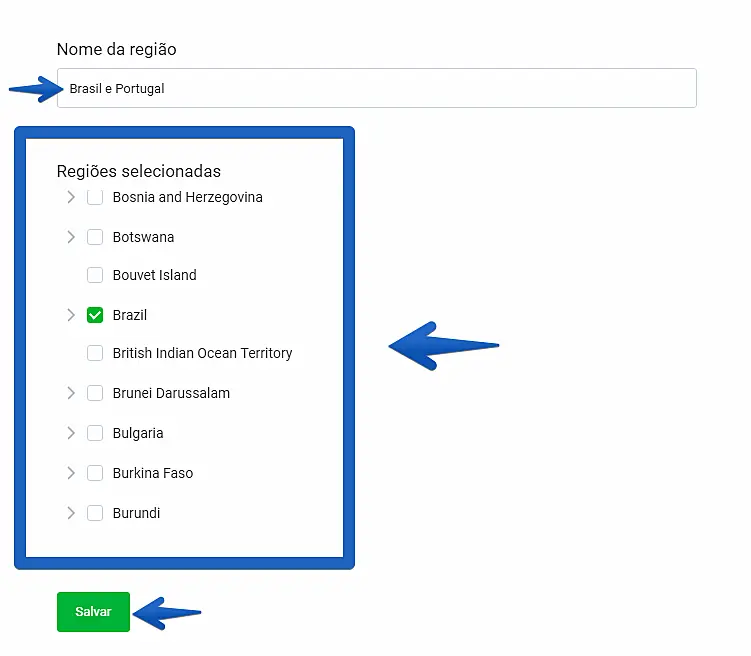This screenshot has height=656, width=751.
Task: Check the Bulgaria checkbox
Action: point(95,433)
